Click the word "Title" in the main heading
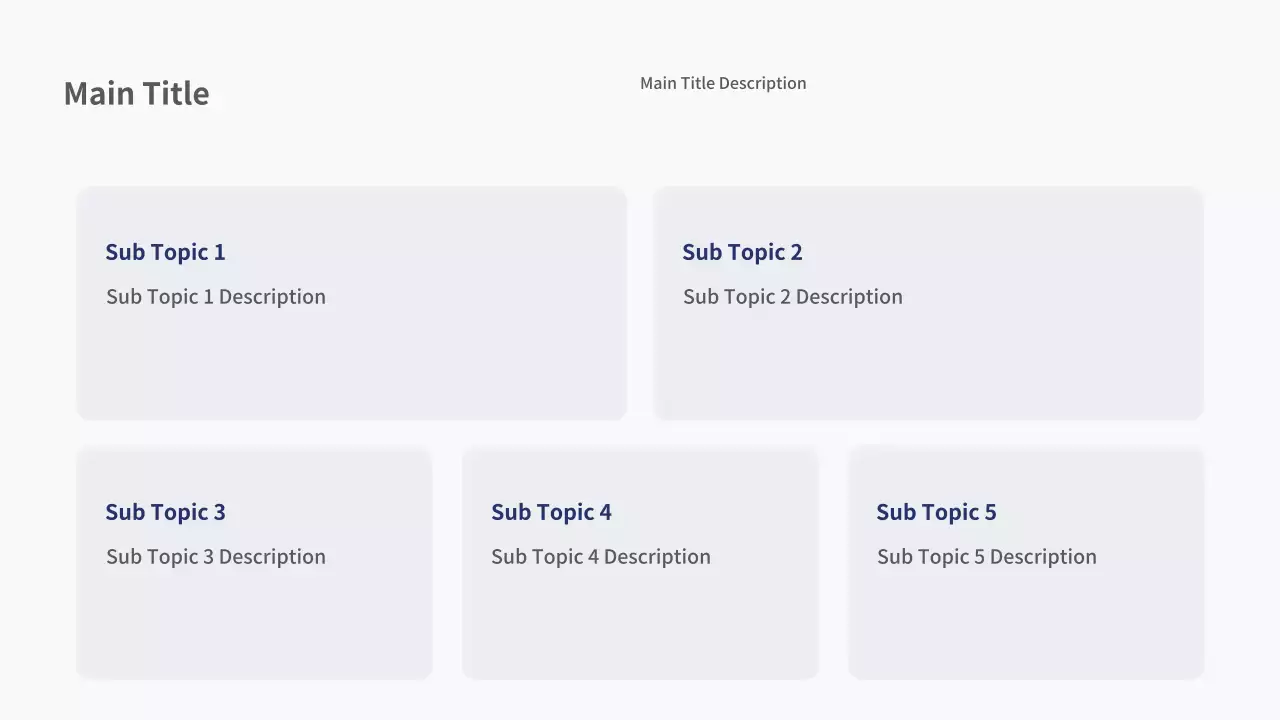 pos(173,93)
